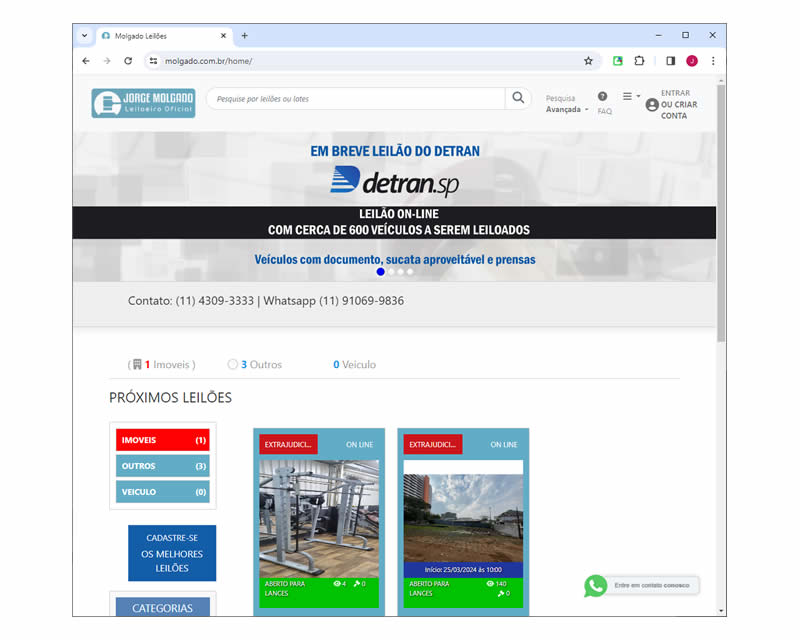This screenshot has height=640, width=800.
Task: Select the Outros radio filter
Action: [x=233, y=365]
